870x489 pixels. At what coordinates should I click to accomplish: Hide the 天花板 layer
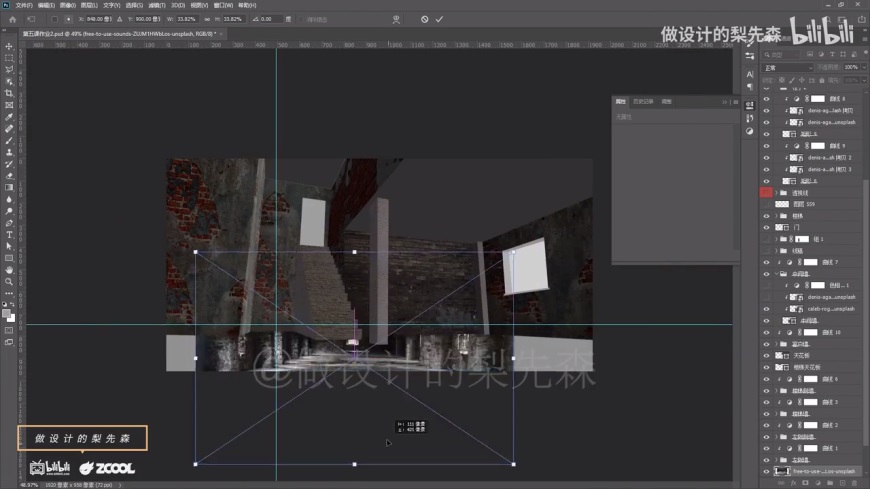tap(766, 356)
